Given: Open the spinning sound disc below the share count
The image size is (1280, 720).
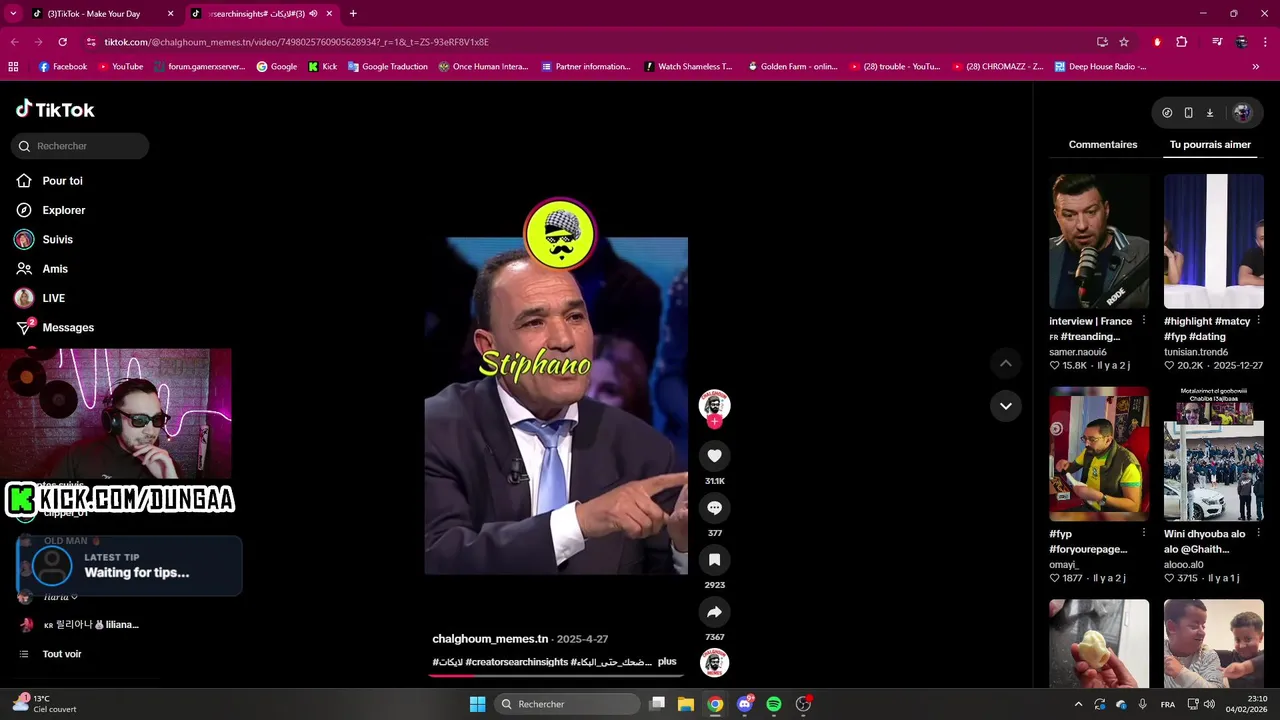Looking at the screenshot, I should pyautogui.click(x=714, y=662).
